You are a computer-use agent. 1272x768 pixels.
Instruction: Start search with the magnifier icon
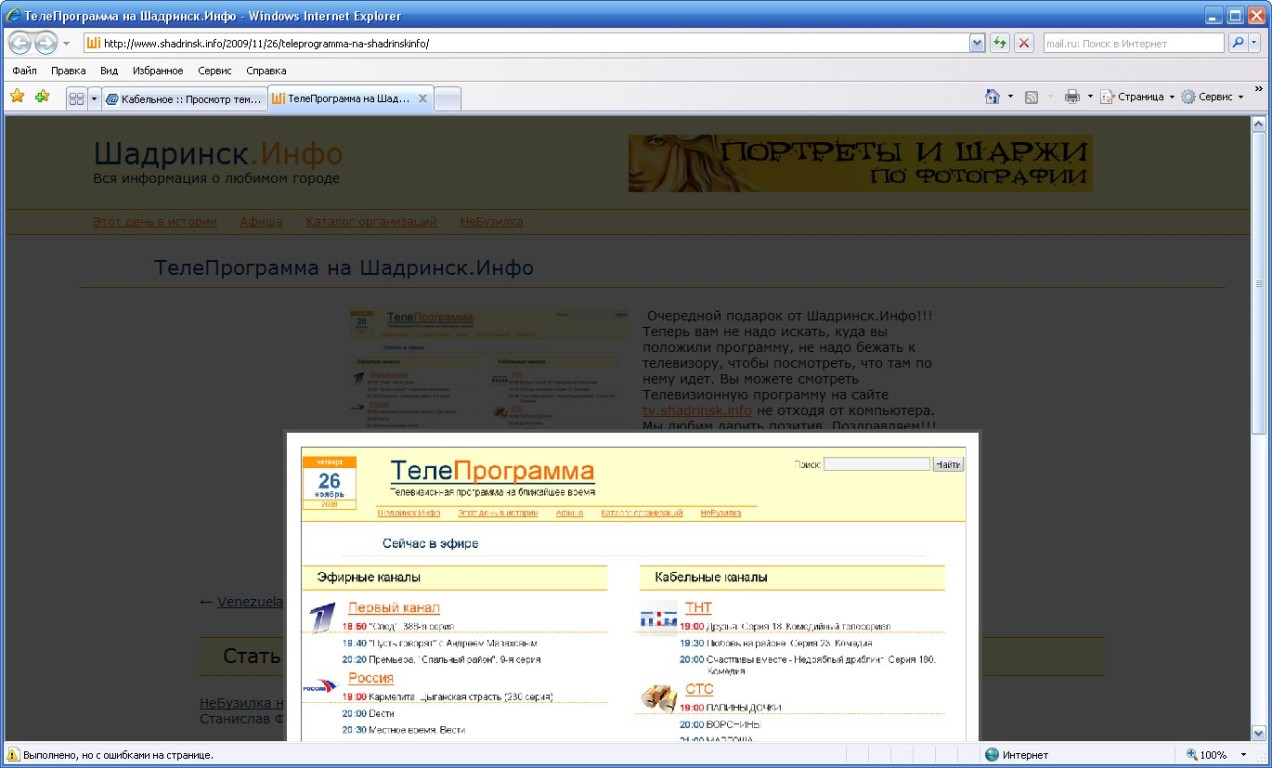coord(1237,43)
